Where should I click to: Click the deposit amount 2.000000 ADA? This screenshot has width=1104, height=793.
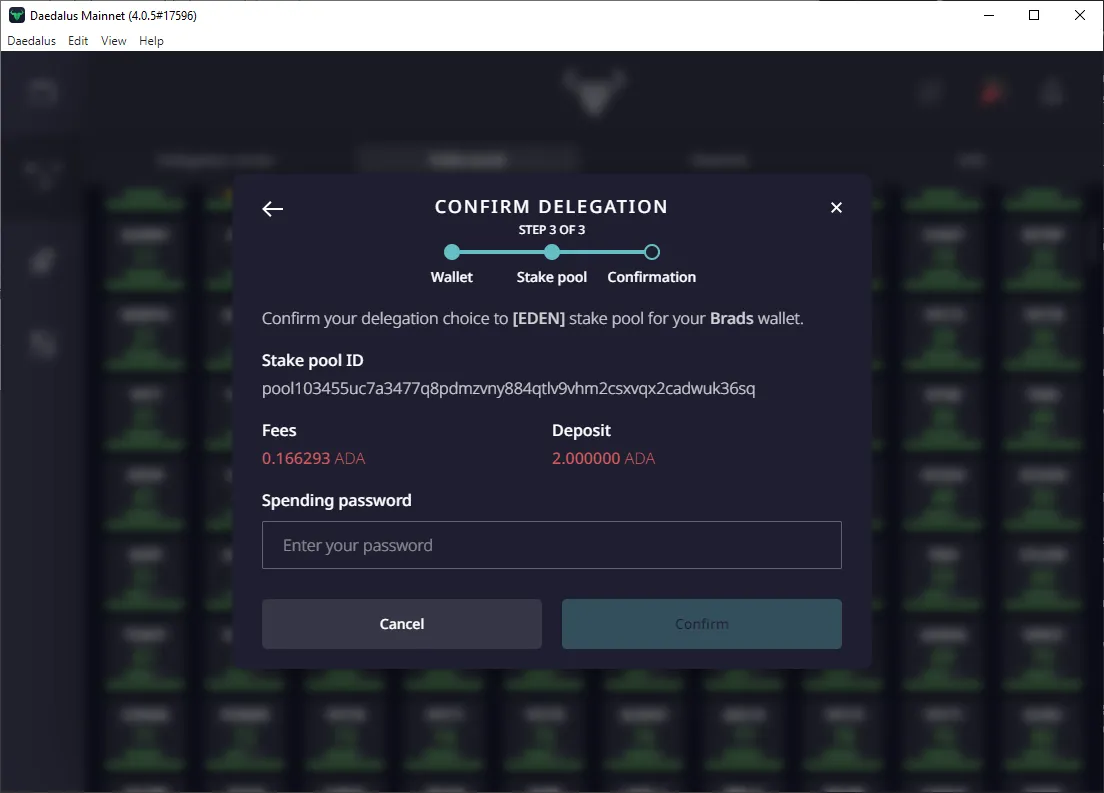603,458
